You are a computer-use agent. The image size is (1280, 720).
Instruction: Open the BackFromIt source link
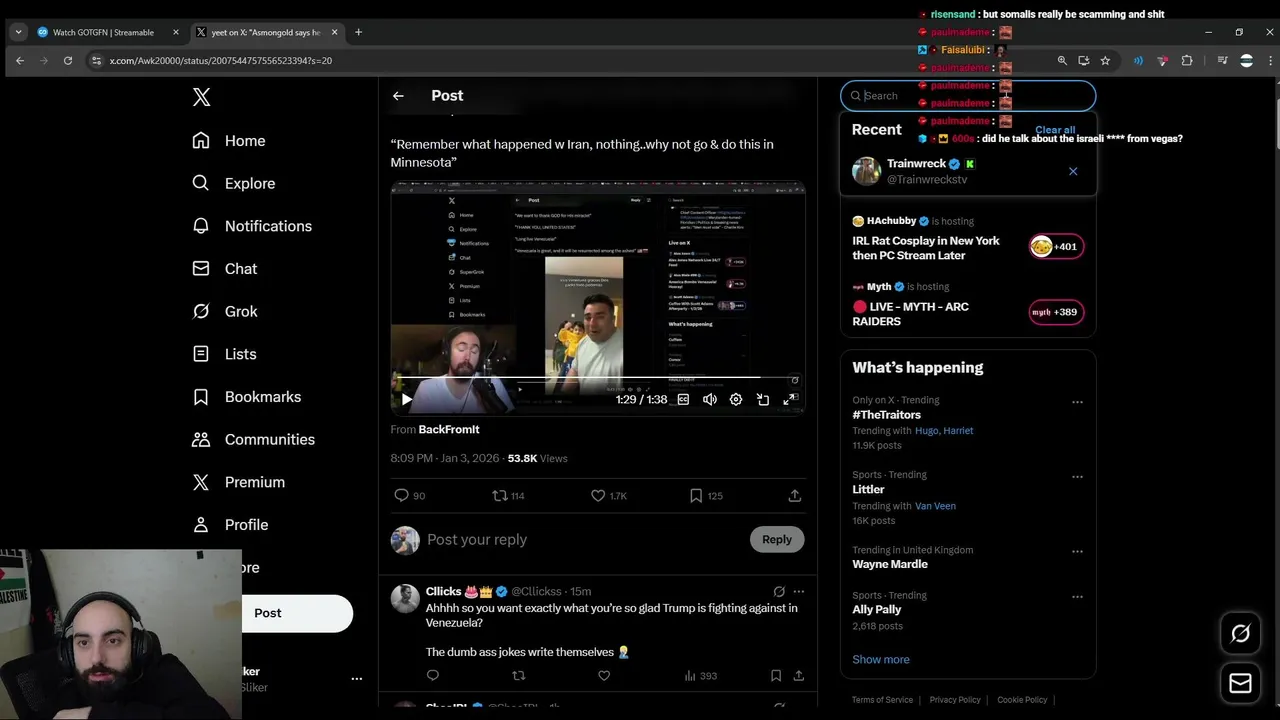(449, 429)
